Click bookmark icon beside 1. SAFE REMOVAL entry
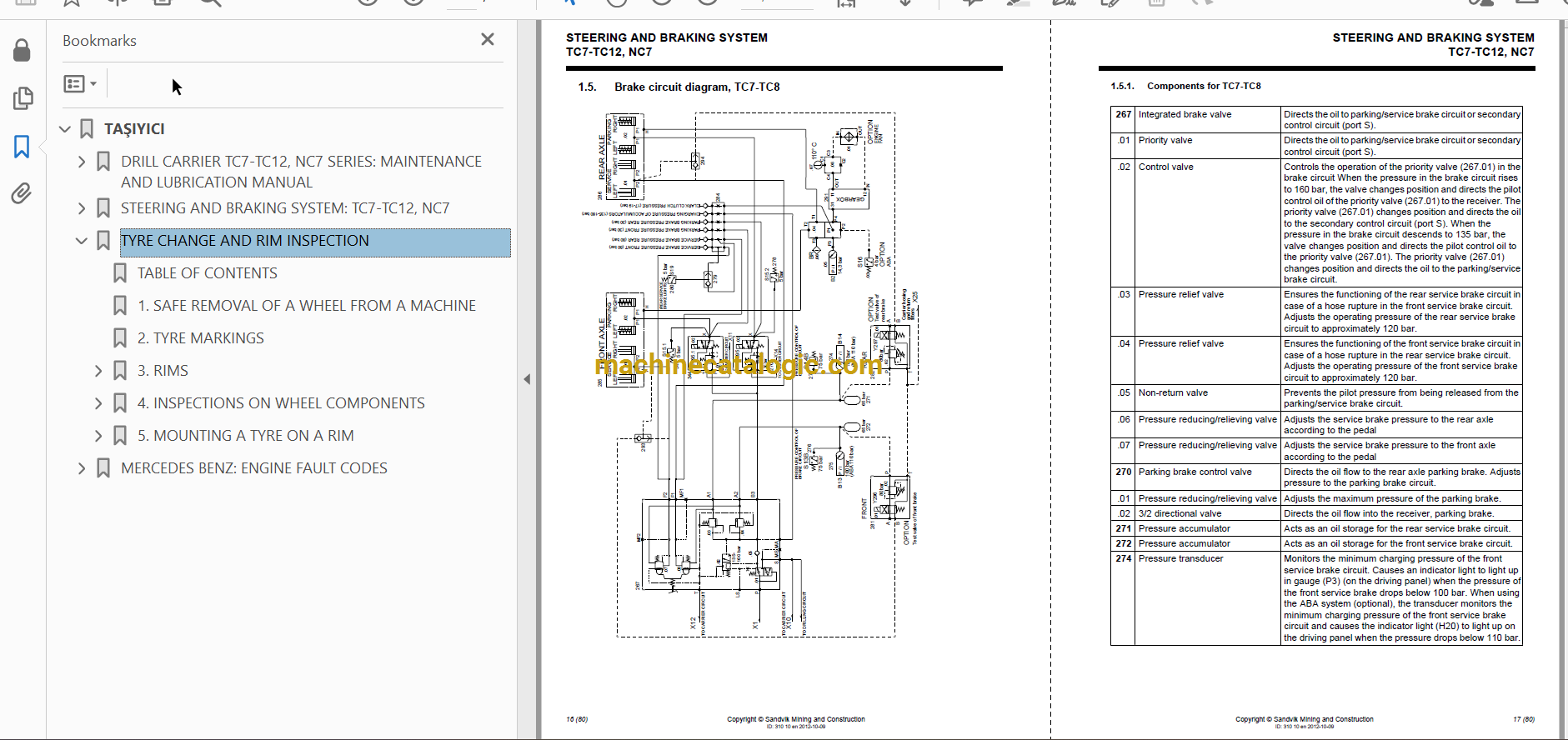1568x740 pixels. (x=120, y=306)
